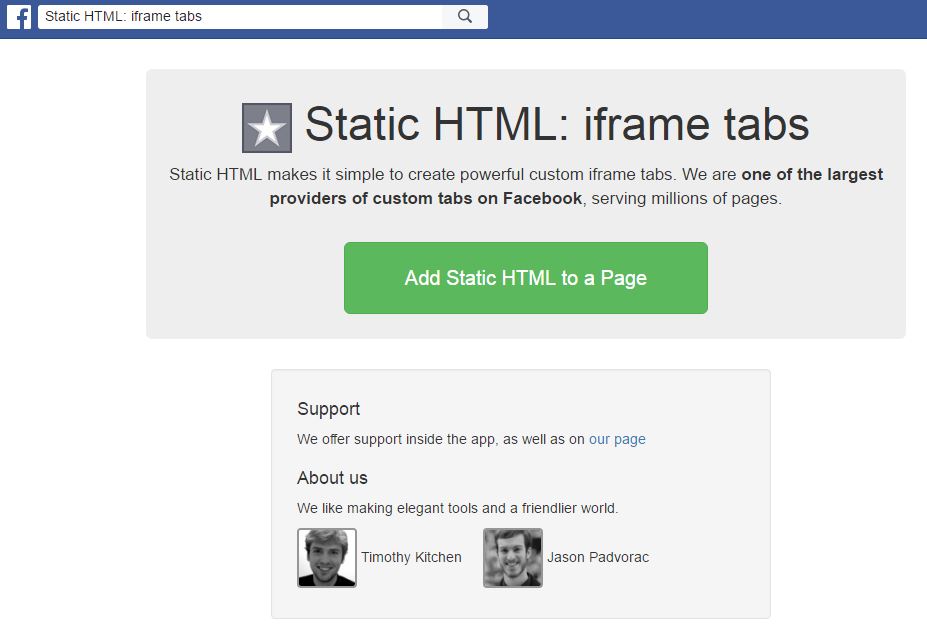Click the Timothy Kitchen name link
927x625 pixels.
click(412, 558)
